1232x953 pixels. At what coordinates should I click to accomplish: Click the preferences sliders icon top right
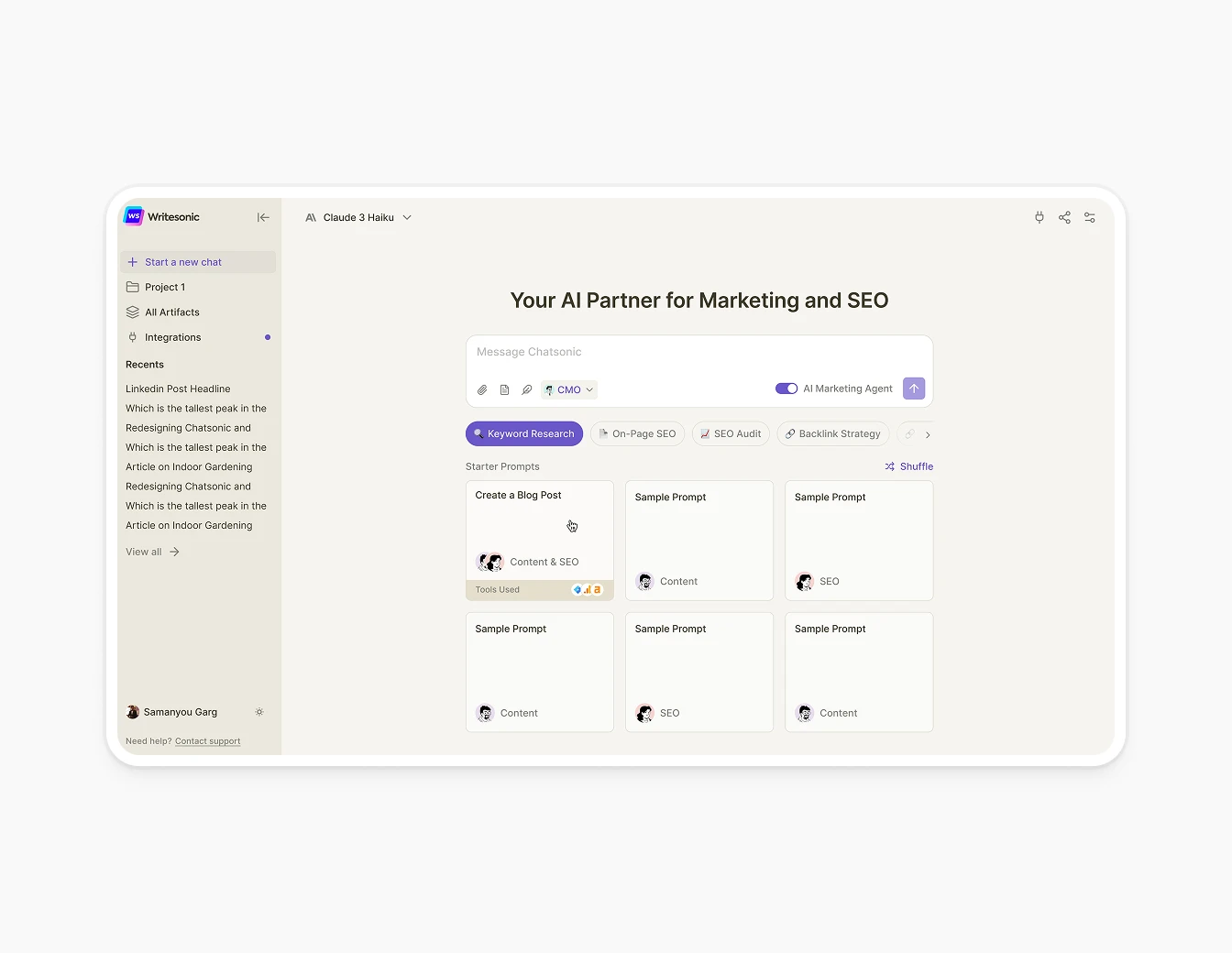coord(1090,217)
